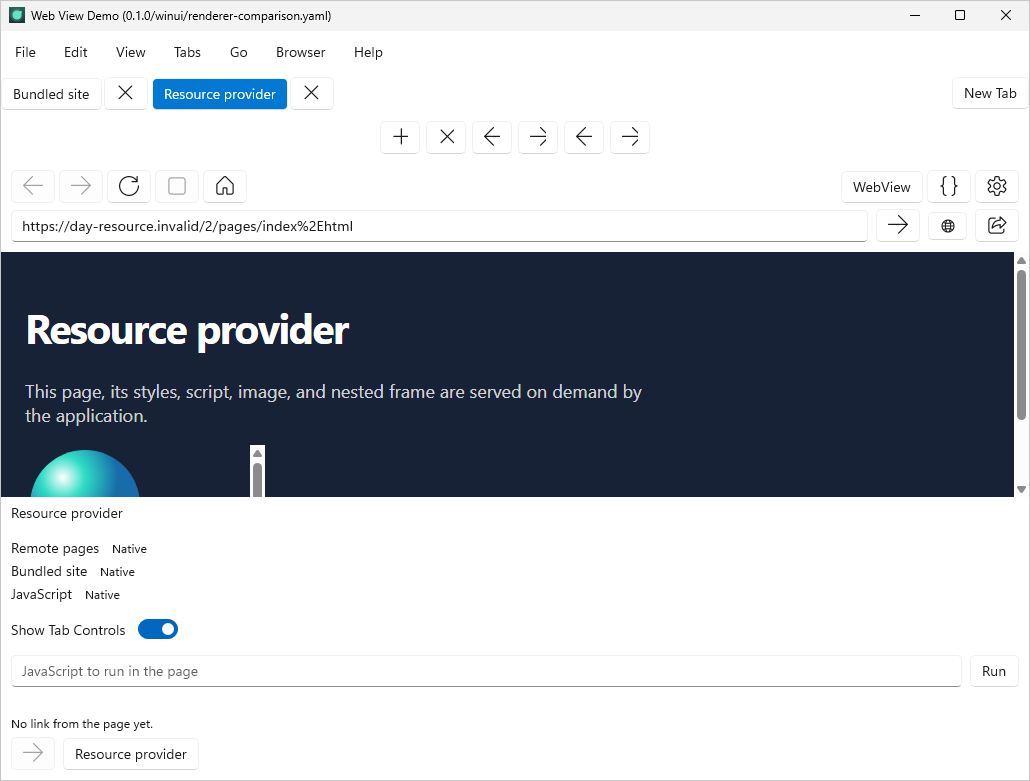
Task: Add a tab with the plus icon
Action: (x=400, y=137)
